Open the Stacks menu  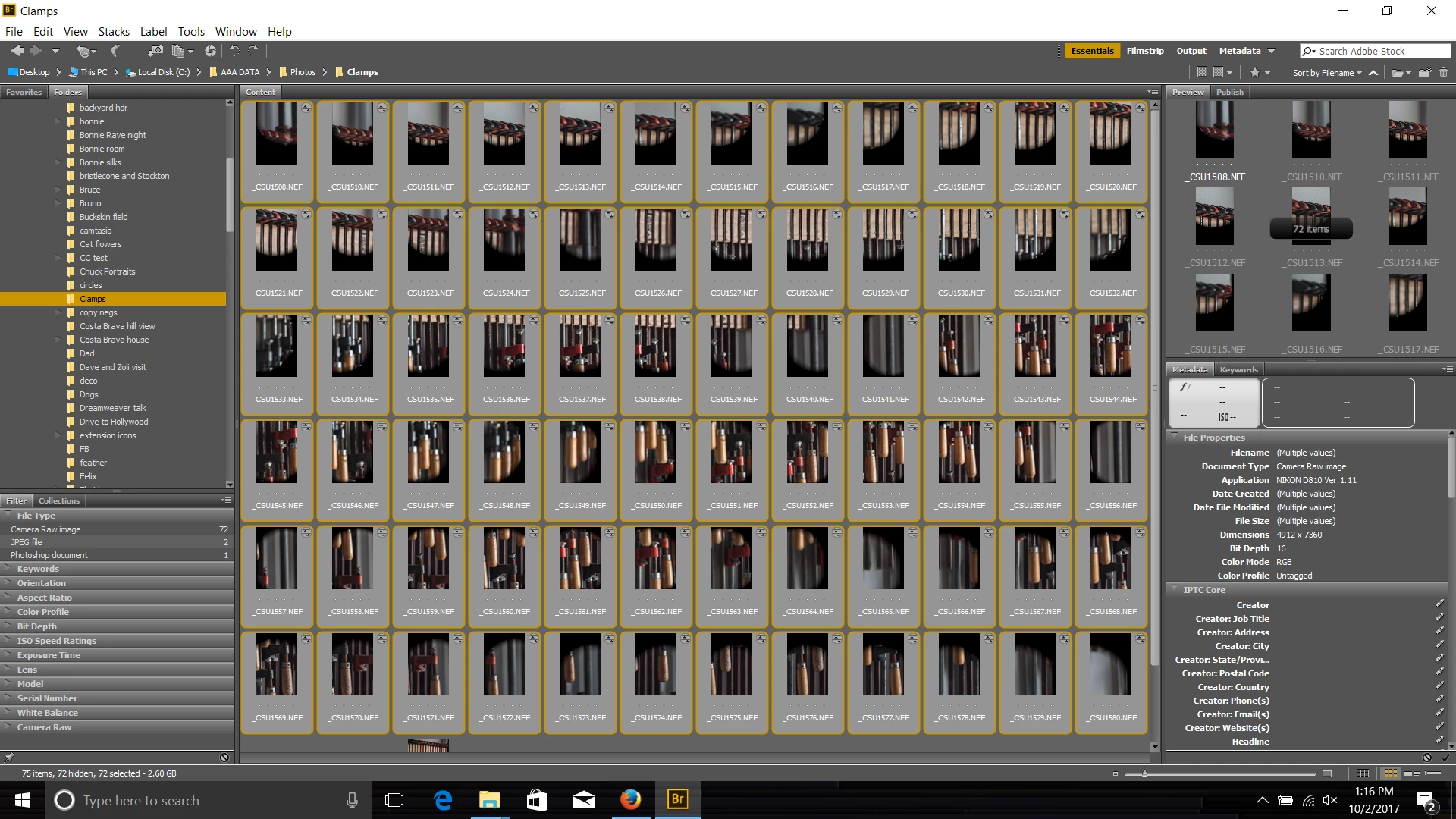click(114, 32)
